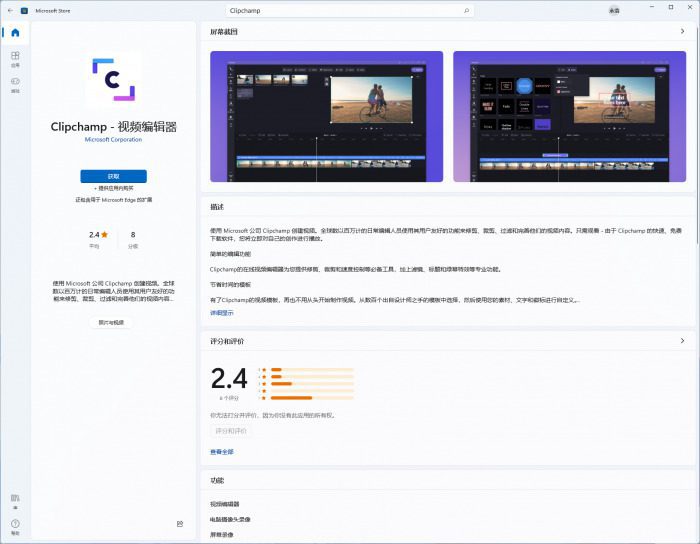Open the Microsoft Corporation publisher link
700x544 pixels.
click(113, 140)
